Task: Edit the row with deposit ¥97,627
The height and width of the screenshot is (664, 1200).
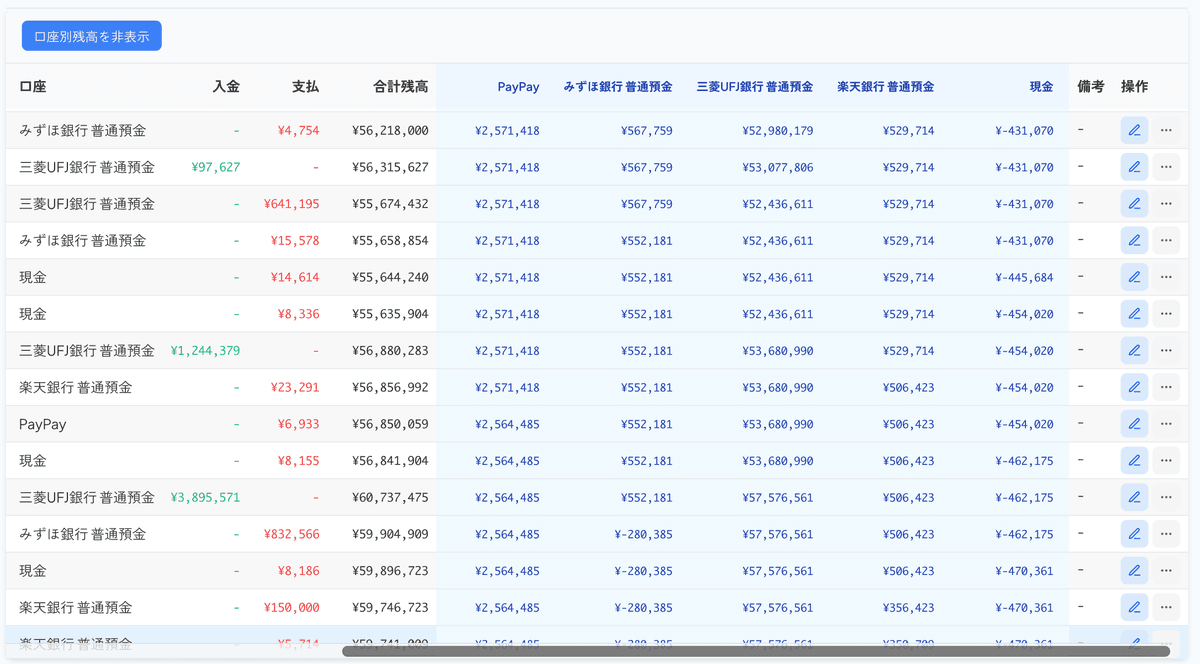Action: tap(1134, 167)
